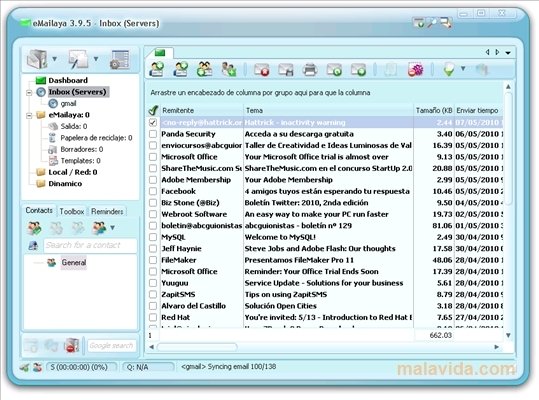Click the printer icon in toolbar
Screen dimensions: 539x400
pos(310,70)
